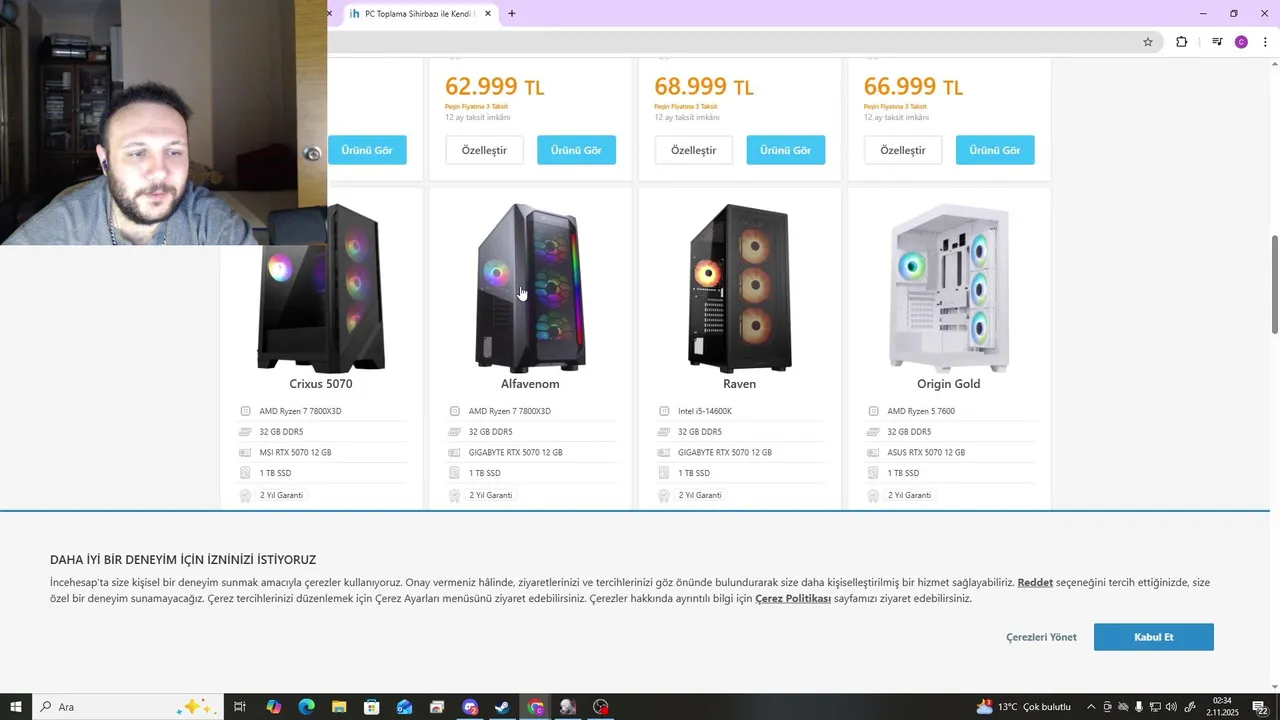Launch Steam from the taskbar

click(502, 707)
